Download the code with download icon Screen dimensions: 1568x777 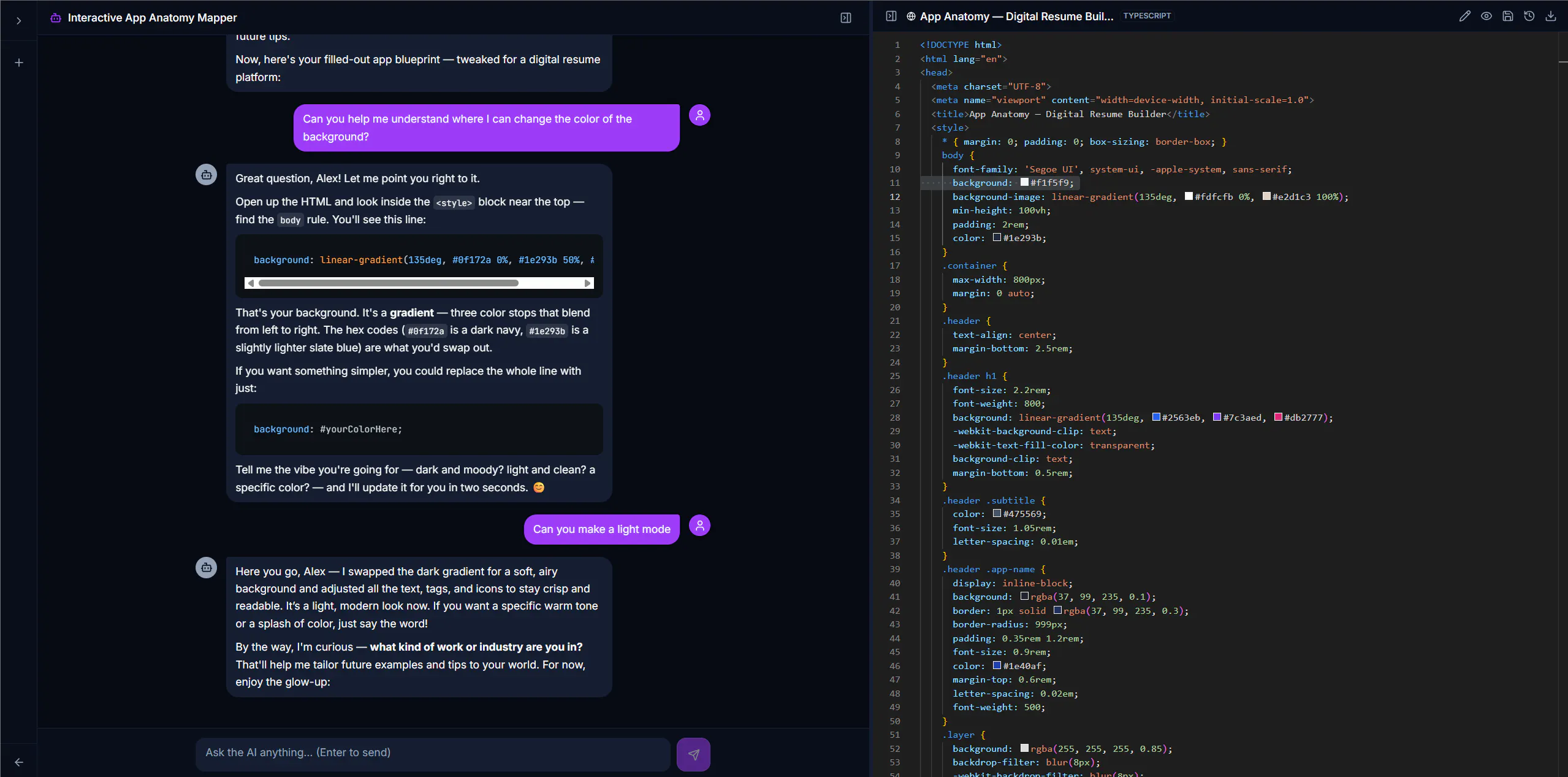1551,16
